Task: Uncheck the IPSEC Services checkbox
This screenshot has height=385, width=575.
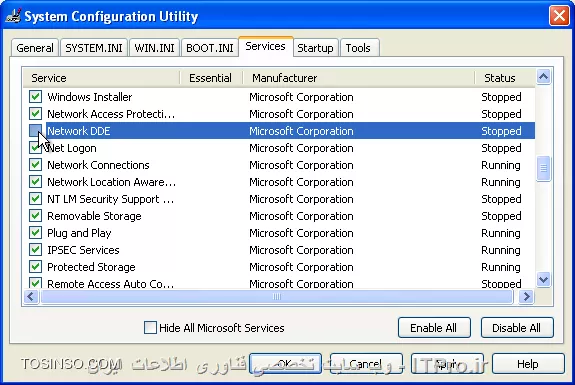Action: point(36,250)
